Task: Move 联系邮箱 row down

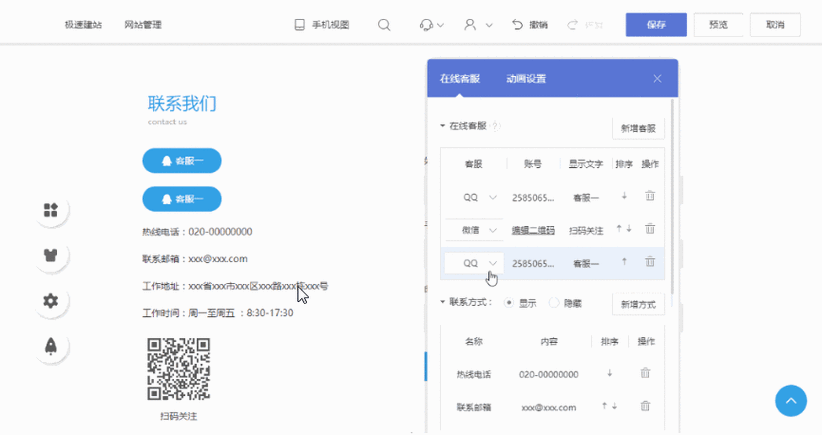Action: click(x=614, y=406)
